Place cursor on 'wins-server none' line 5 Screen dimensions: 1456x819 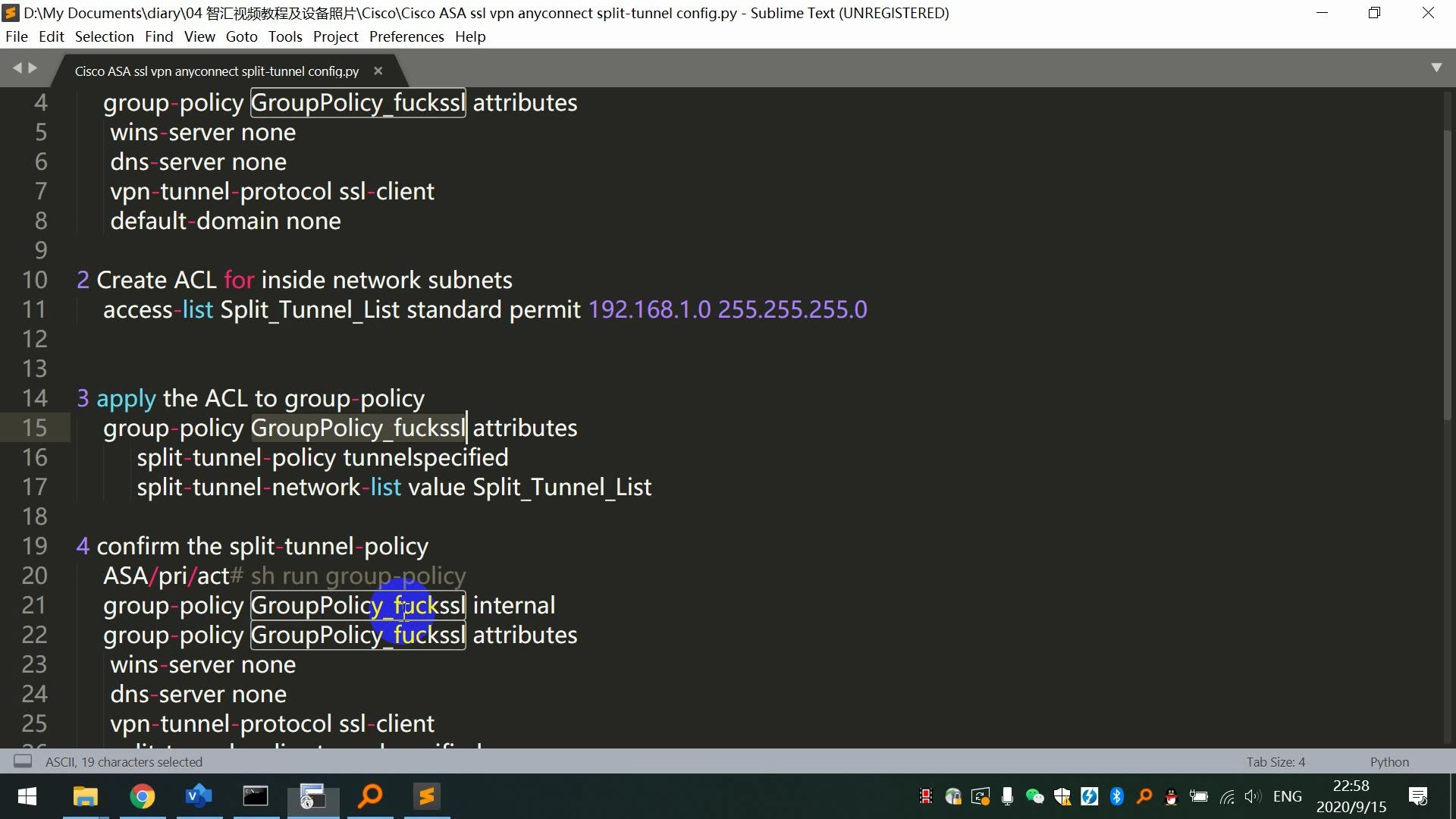[203, 132]
